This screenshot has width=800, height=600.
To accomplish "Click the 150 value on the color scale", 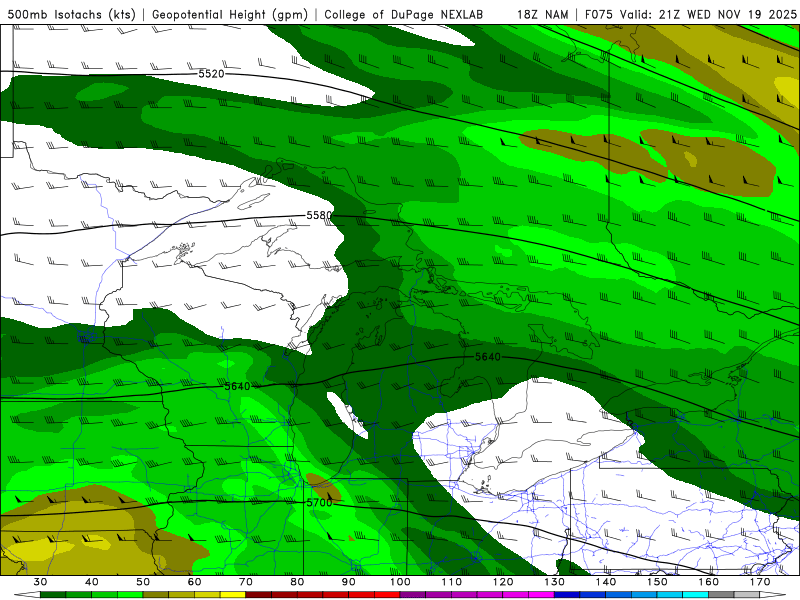I will pyautogui.click(x=657, y=582).
